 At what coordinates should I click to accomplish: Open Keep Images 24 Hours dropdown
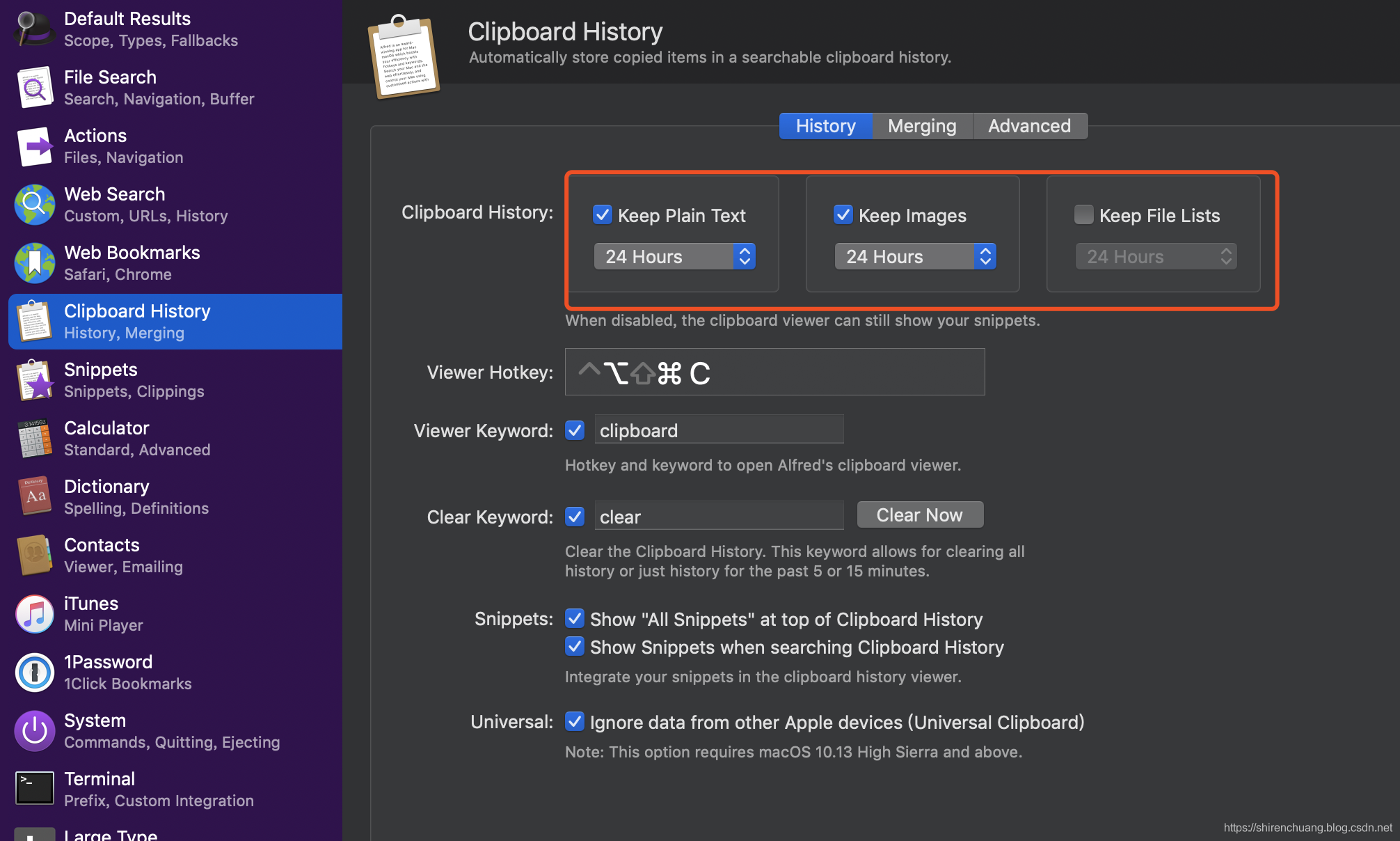click(x=915, y=256)
